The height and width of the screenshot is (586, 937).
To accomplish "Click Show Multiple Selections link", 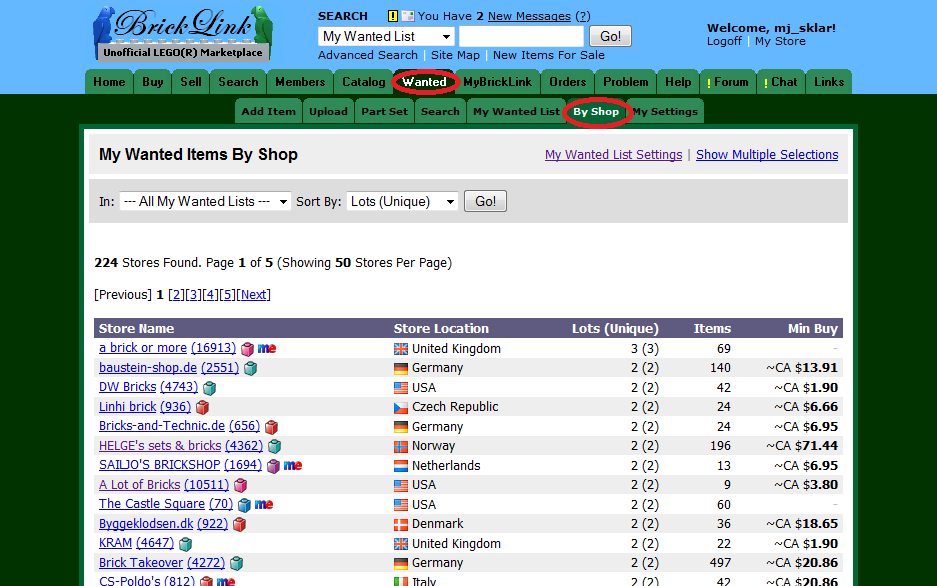I will click(x=767, y=155).
